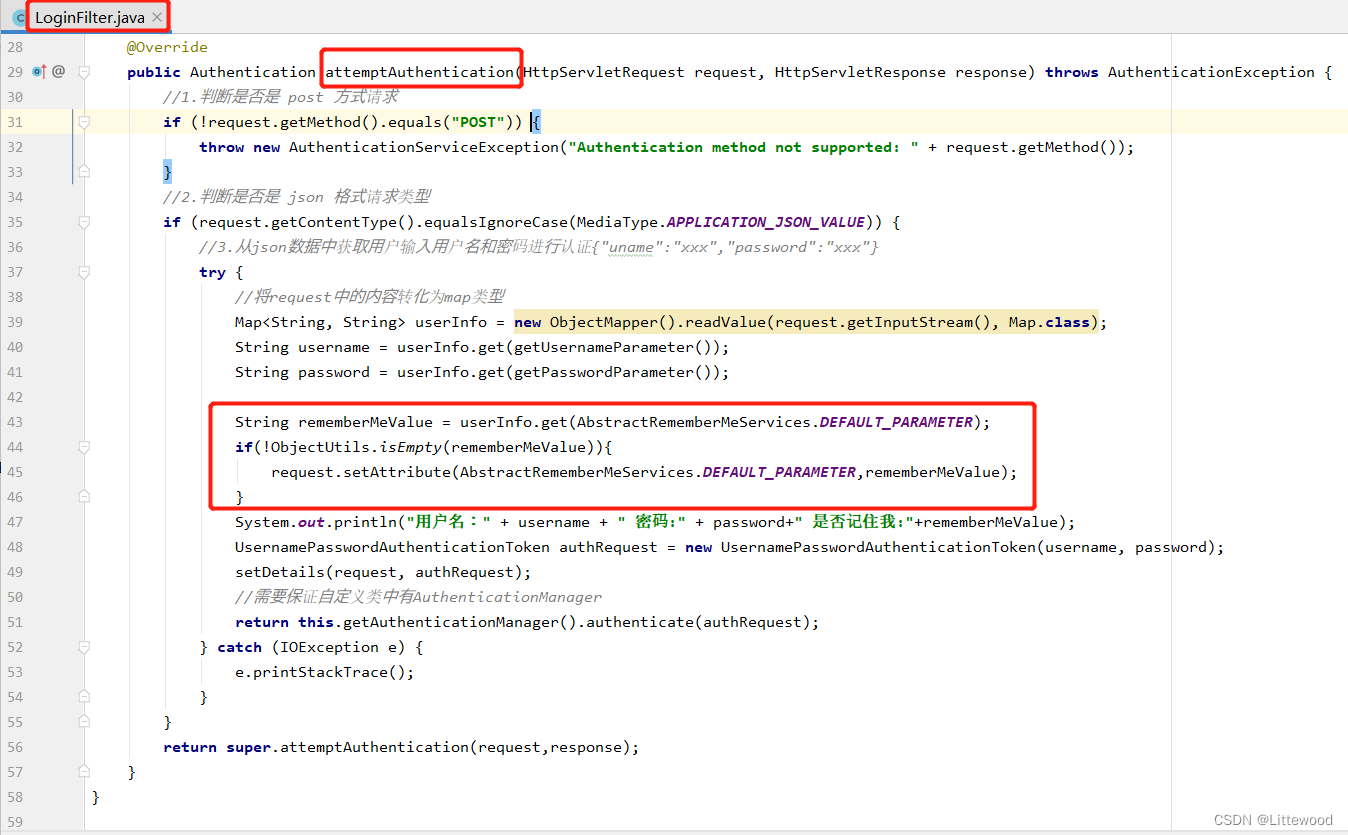The height and width of the screenshot is (835, 1348).
Task: Click authRequest variable declaration on line 48
Action: [x=608, y=547]
